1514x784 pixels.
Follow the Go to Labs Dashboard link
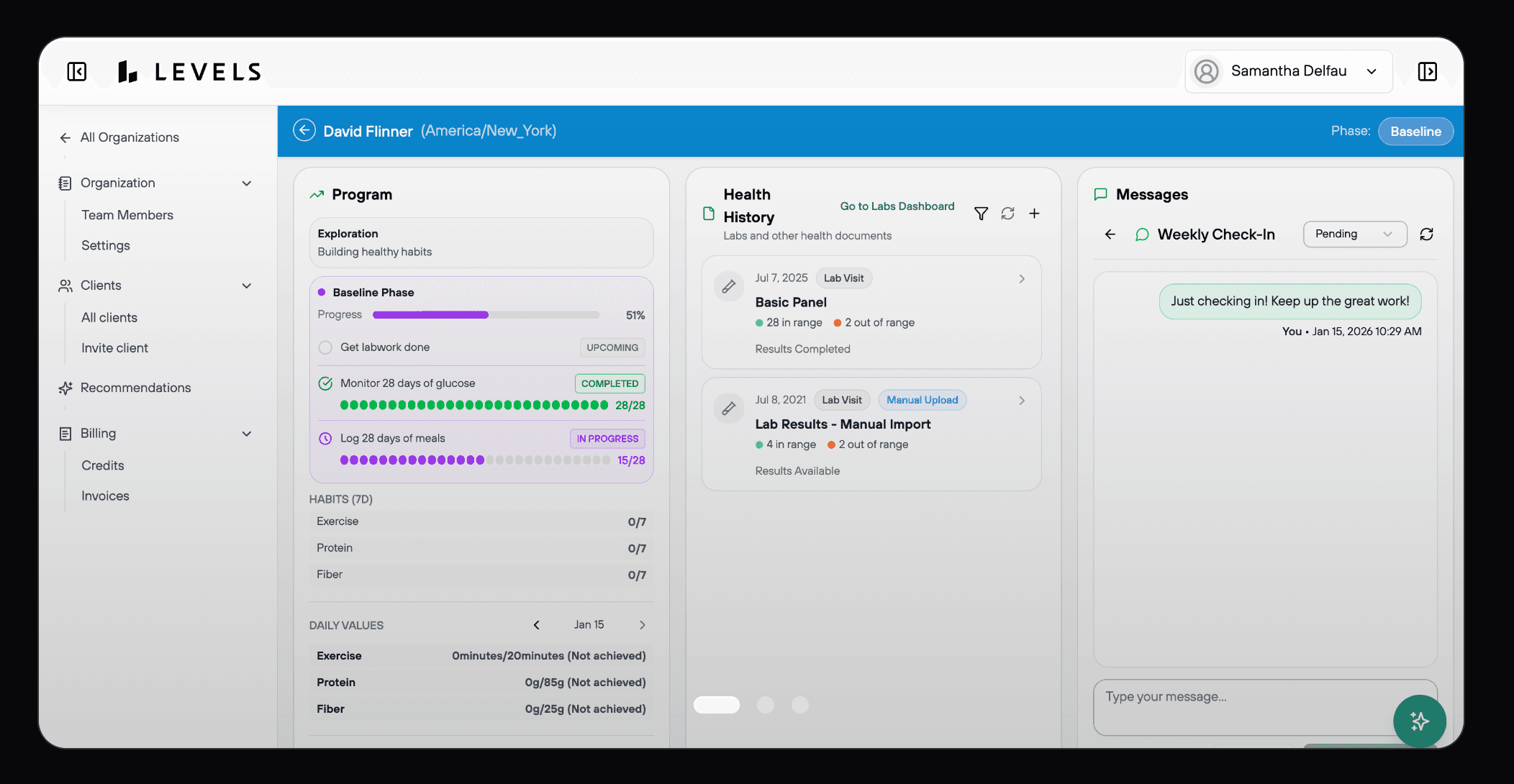tap(897, 206)
